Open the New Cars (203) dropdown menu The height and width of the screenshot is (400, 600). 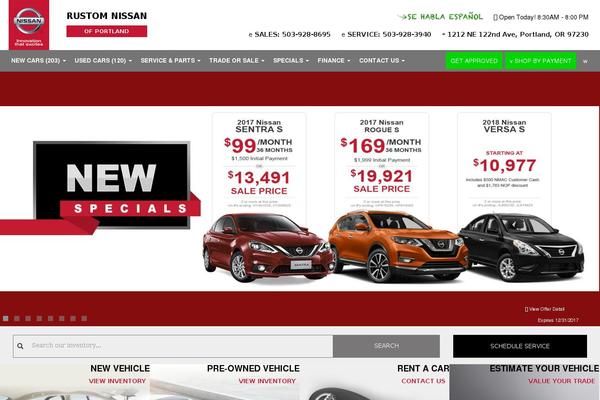[x=38, y=60]
